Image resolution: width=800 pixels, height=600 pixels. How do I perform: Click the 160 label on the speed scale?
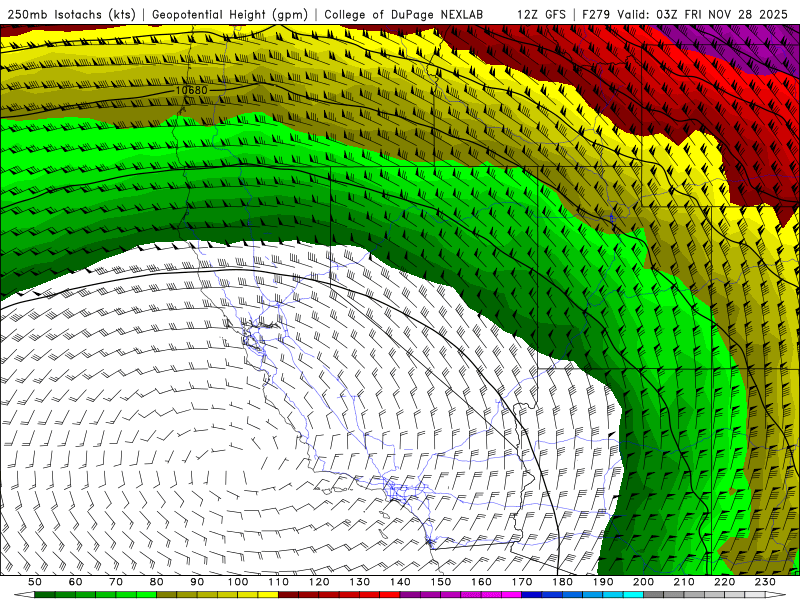pos(481,582)
